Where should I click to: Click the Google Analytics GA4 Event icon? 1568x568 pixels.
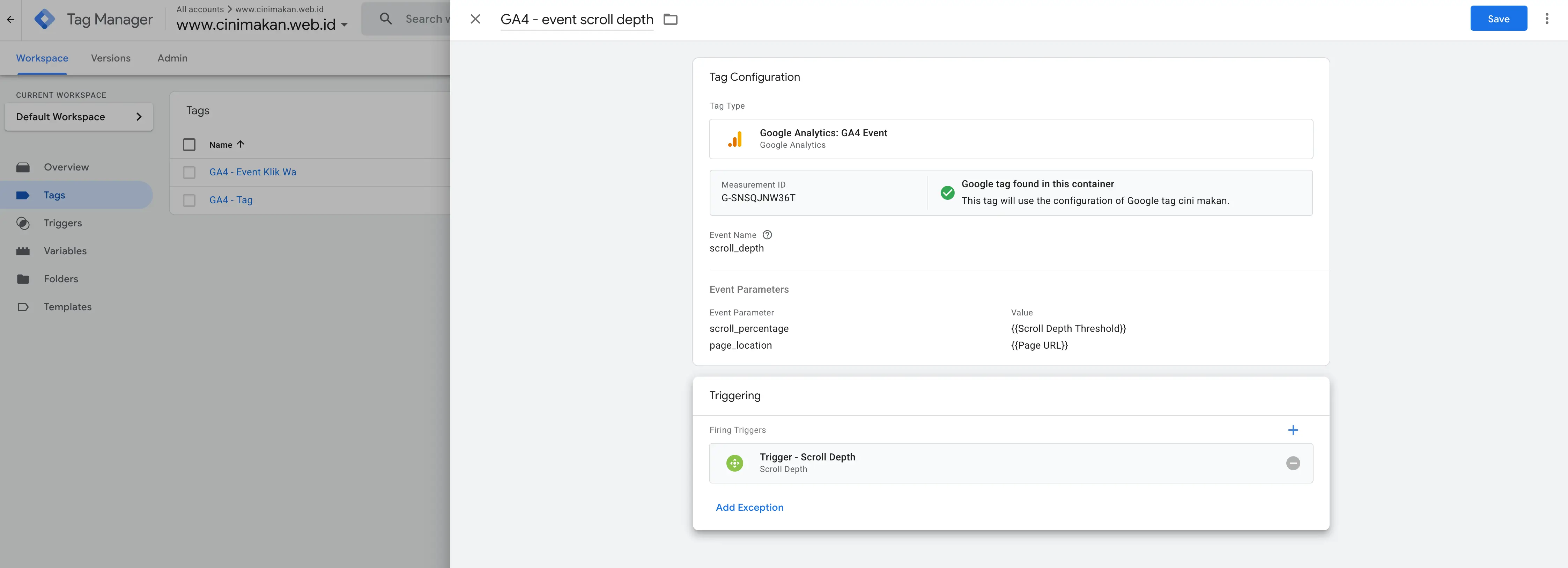[x=735, y=139]
